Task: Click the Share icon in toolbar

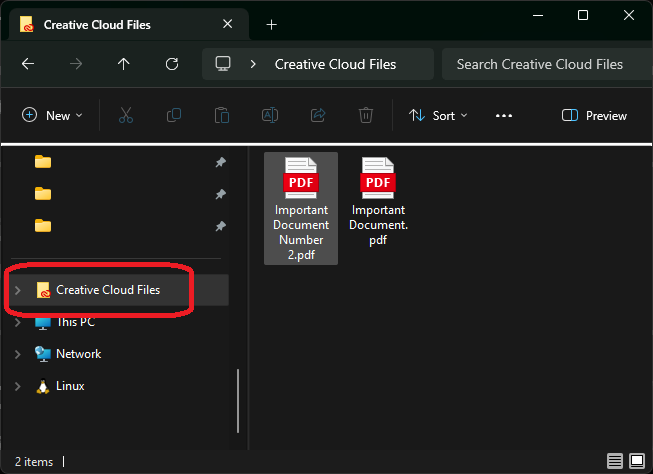Action: [x=318, y=115]
